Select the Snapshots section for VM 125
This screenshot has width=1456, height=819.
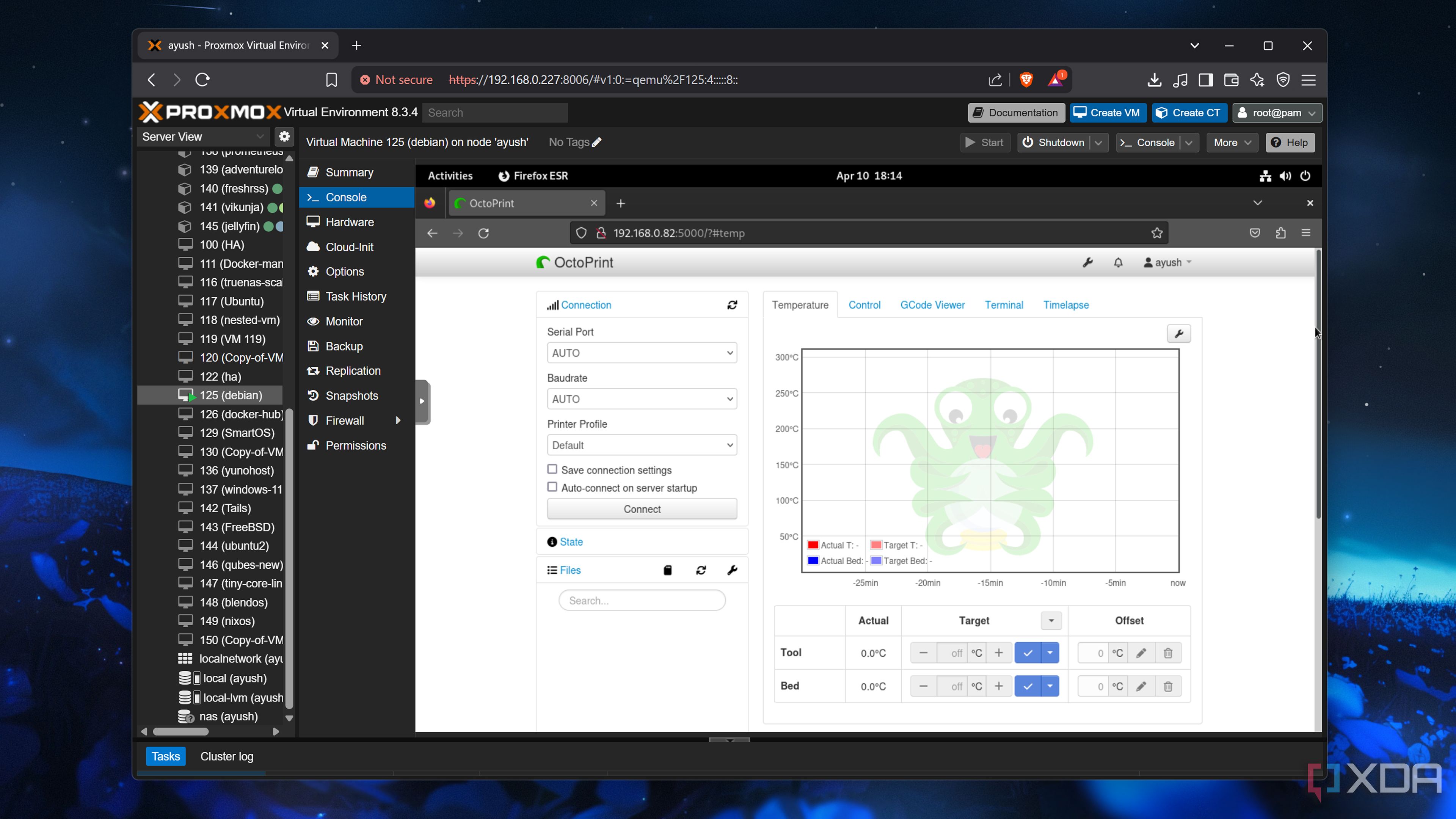pos(351,395)
